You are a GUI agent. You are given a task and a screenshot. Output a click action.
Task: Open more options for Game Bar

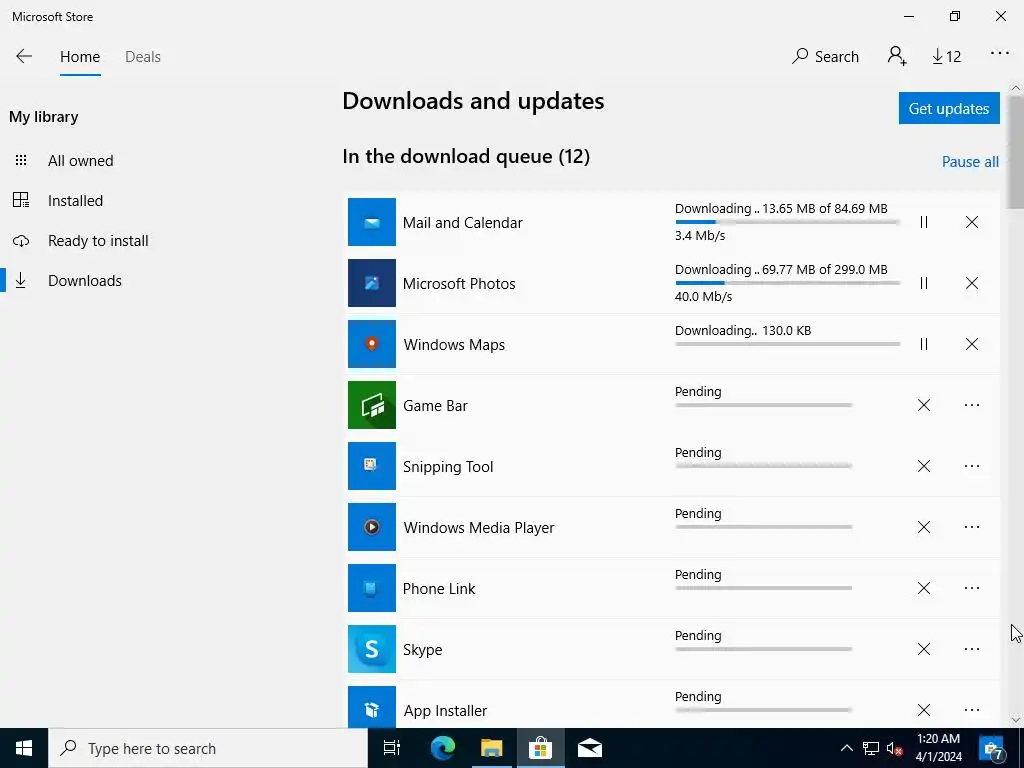972,405
